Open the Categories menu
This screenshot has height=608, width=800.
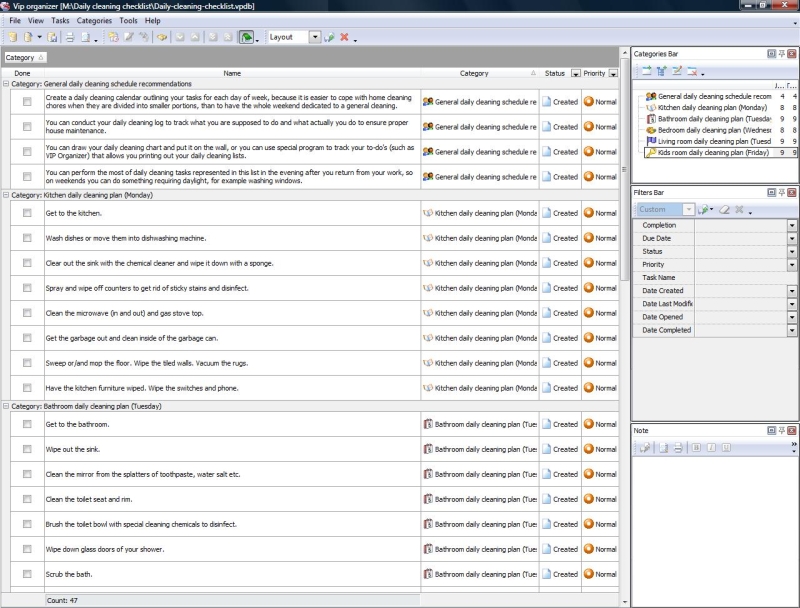tap(94, 20)
